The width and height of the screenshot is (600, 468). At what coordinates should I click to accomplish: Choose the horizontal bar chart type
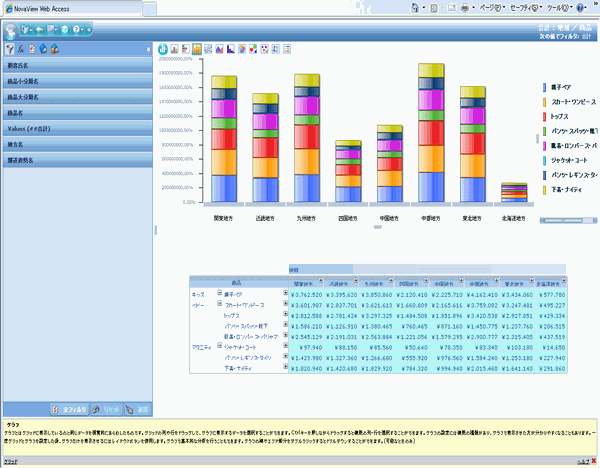pos(186,49)
